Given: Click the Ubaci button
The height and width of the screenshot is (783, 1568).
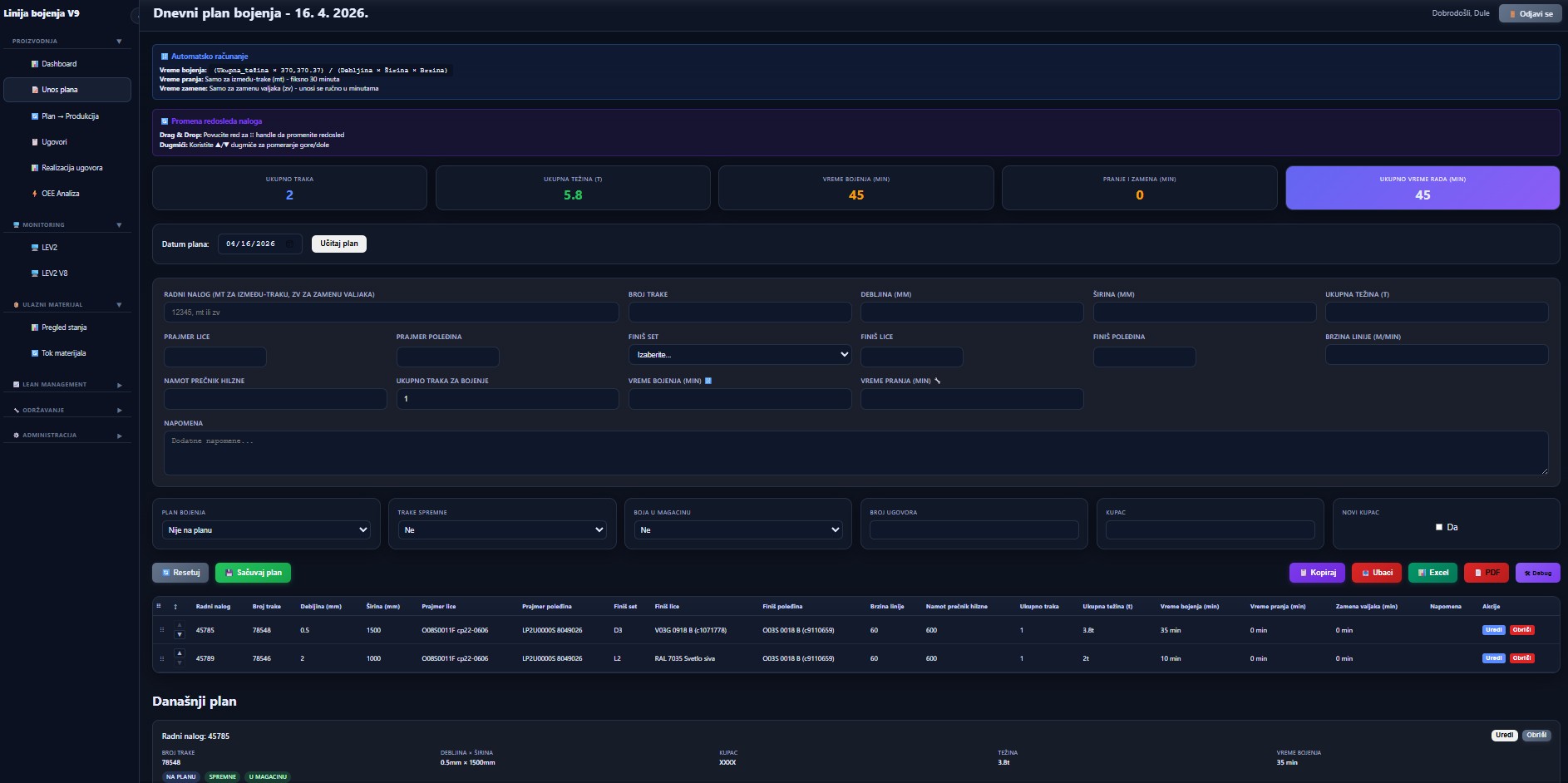Looking at the screenshot, I should (1377, 573).
